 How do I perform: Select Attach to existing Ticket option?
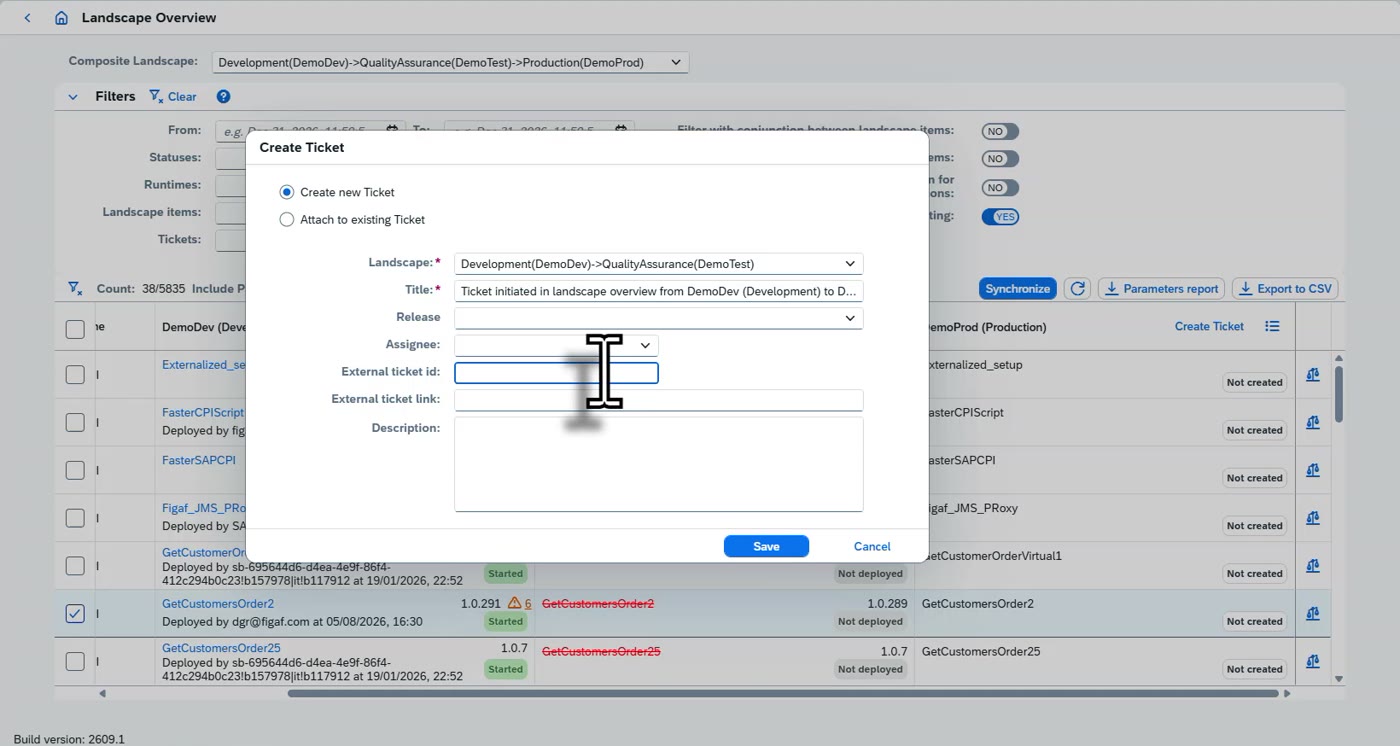coord(287,220)
